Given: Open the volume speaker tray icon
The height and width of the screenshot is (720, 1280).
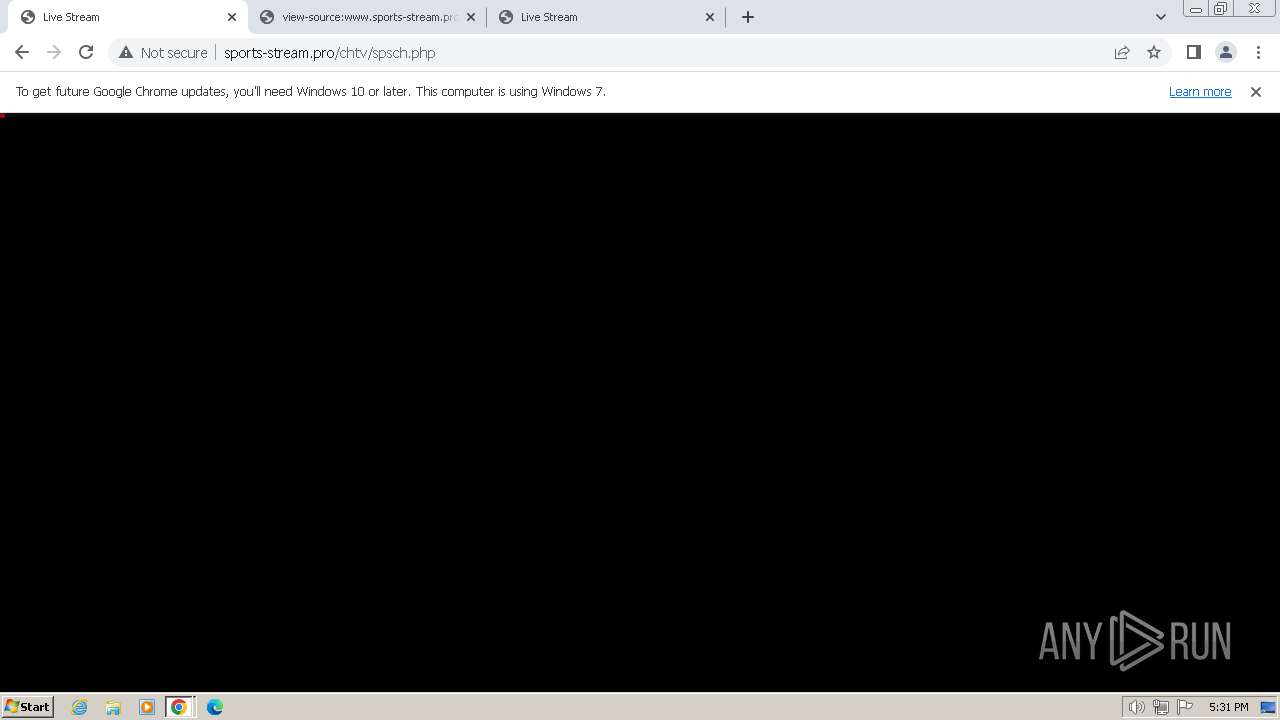Looking at the screenshot, I should coord(1136,707).
